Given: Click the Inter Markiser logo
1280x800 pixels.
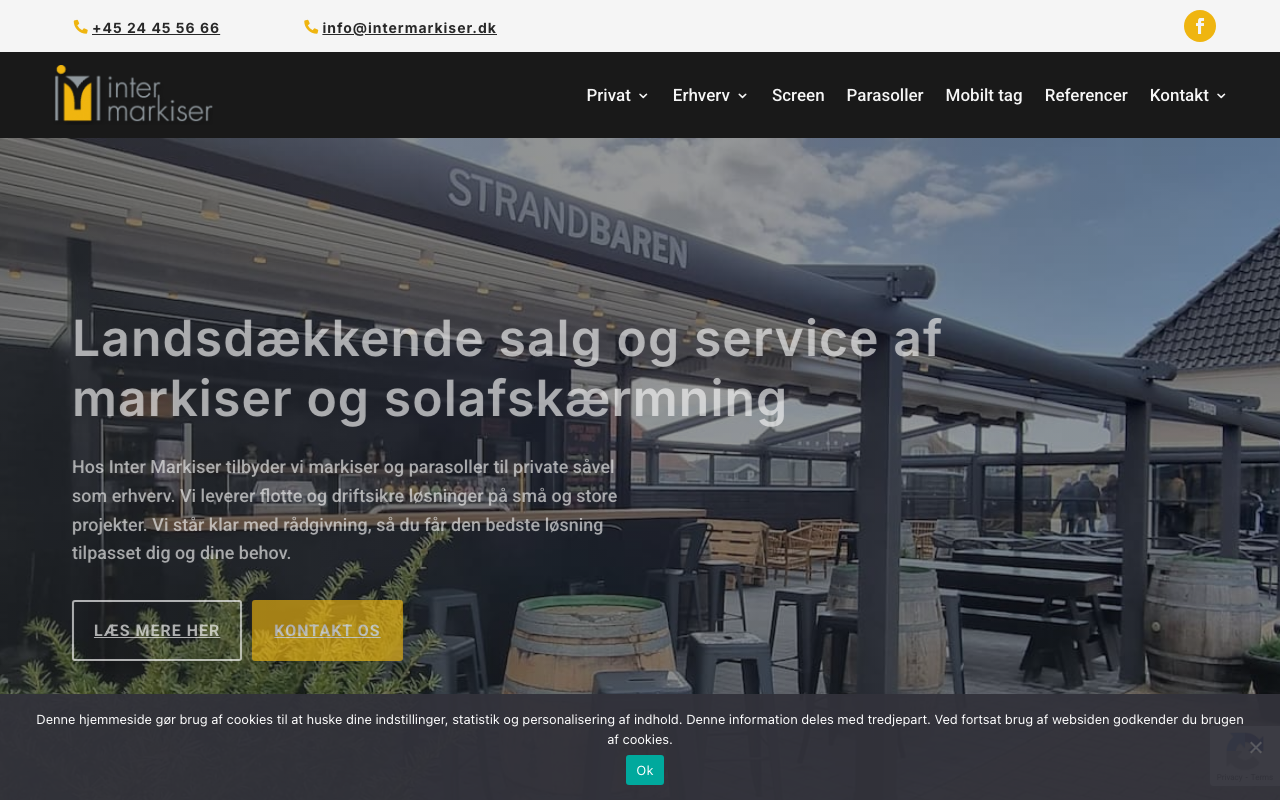Looking at the screenshot, I should (134, 94).
